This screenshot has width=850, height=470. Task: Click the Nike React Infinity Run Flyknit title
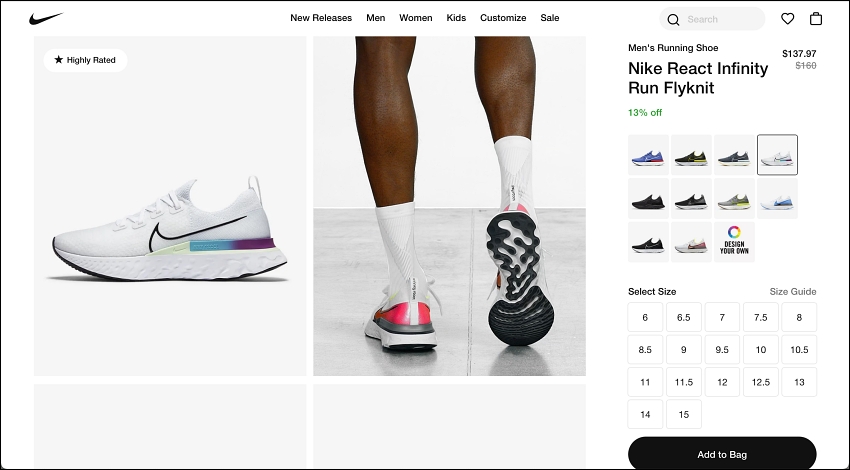pyautogui.click(x=698, y=78)
